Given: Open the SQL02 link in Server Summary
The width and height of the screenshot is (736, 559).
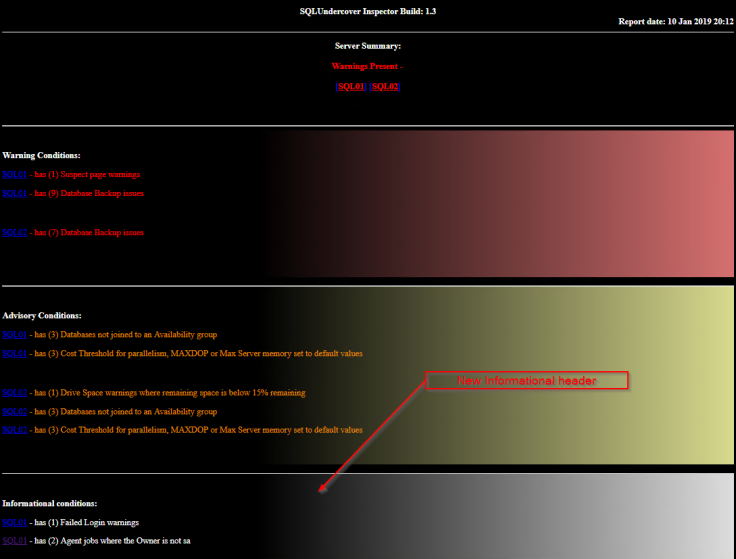Looking at the screenshot, I should point(385,86).
